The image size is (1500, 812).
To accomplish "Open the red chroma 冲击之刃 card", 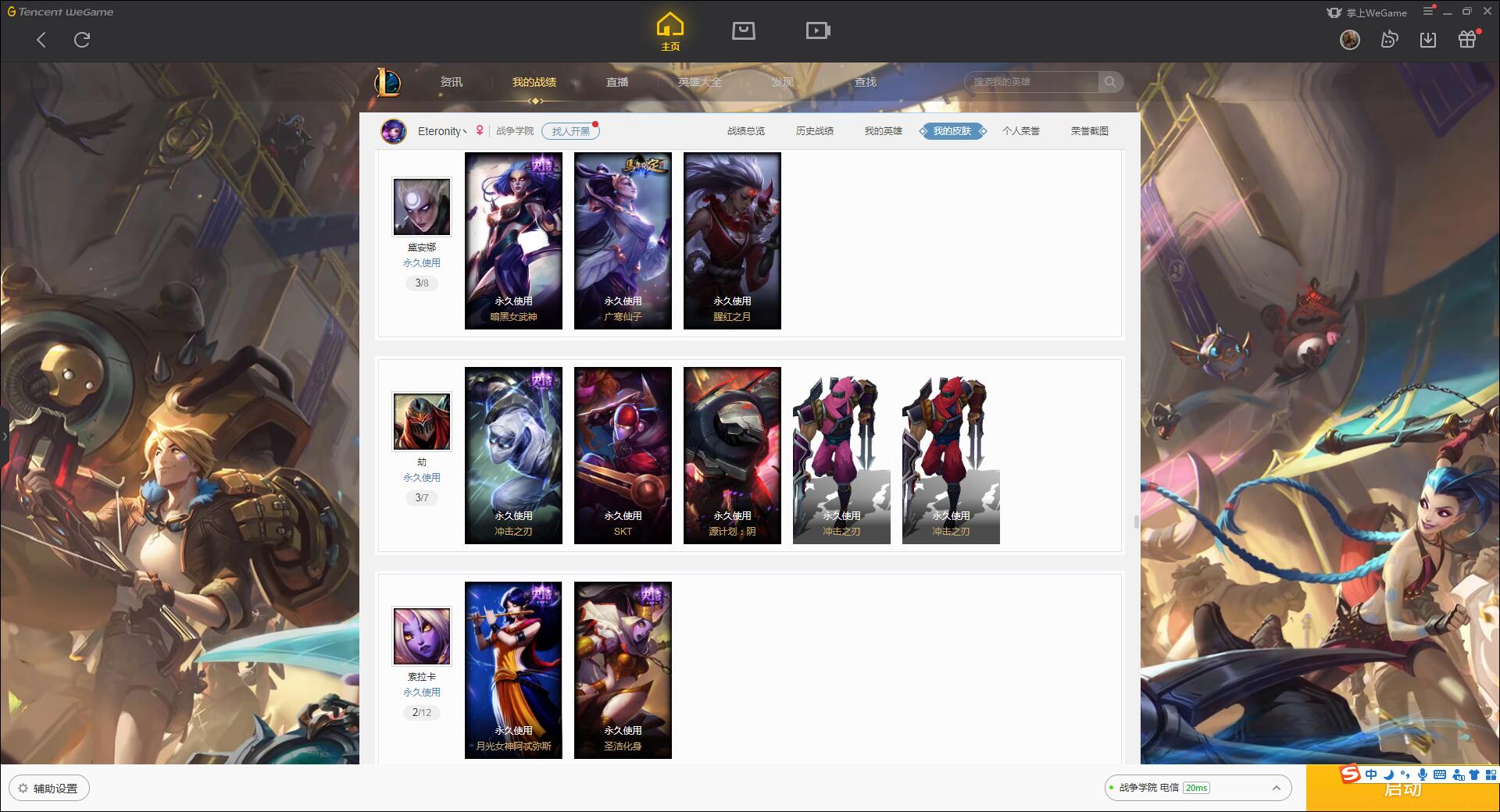I will click(x=951, y=455).
